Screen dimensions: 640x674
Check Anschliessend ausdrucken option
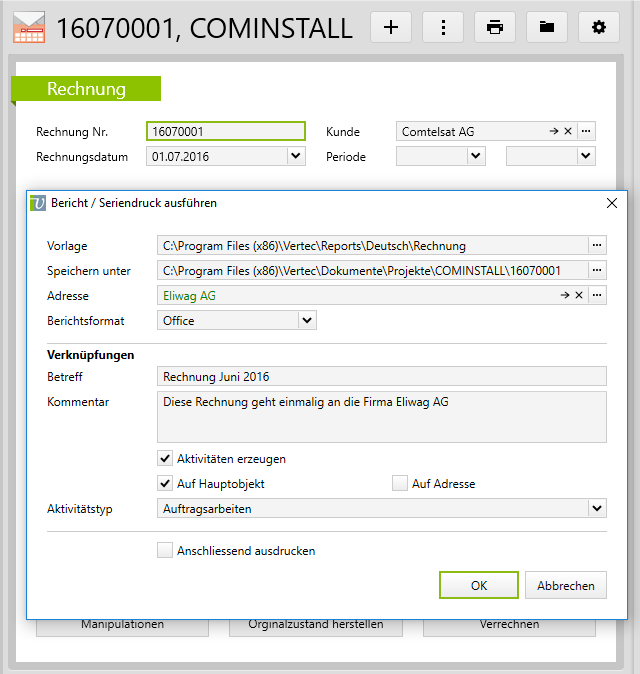[165, 551]
